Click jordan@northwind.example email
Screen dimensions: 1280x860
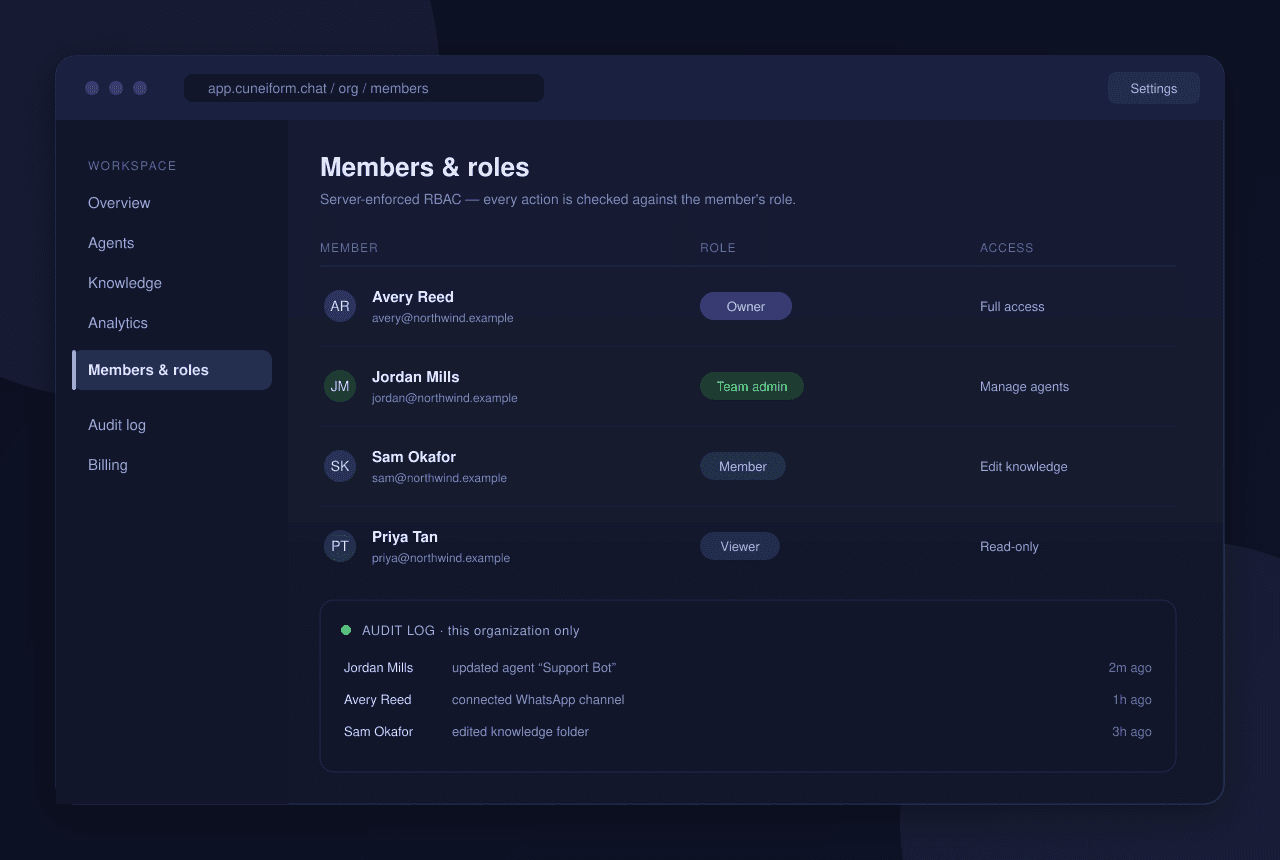445,398
